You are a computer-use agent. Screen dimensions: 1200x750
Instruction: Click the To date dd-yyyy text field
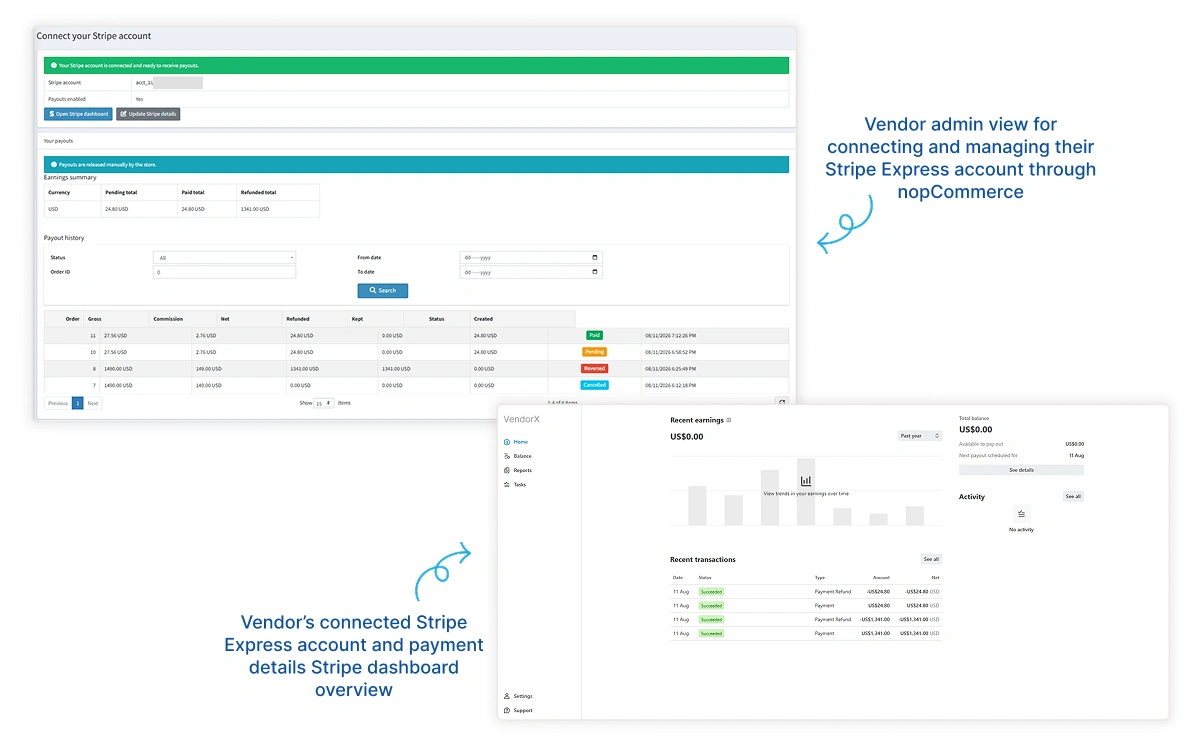pyautogui.click(x=531, y=272)
